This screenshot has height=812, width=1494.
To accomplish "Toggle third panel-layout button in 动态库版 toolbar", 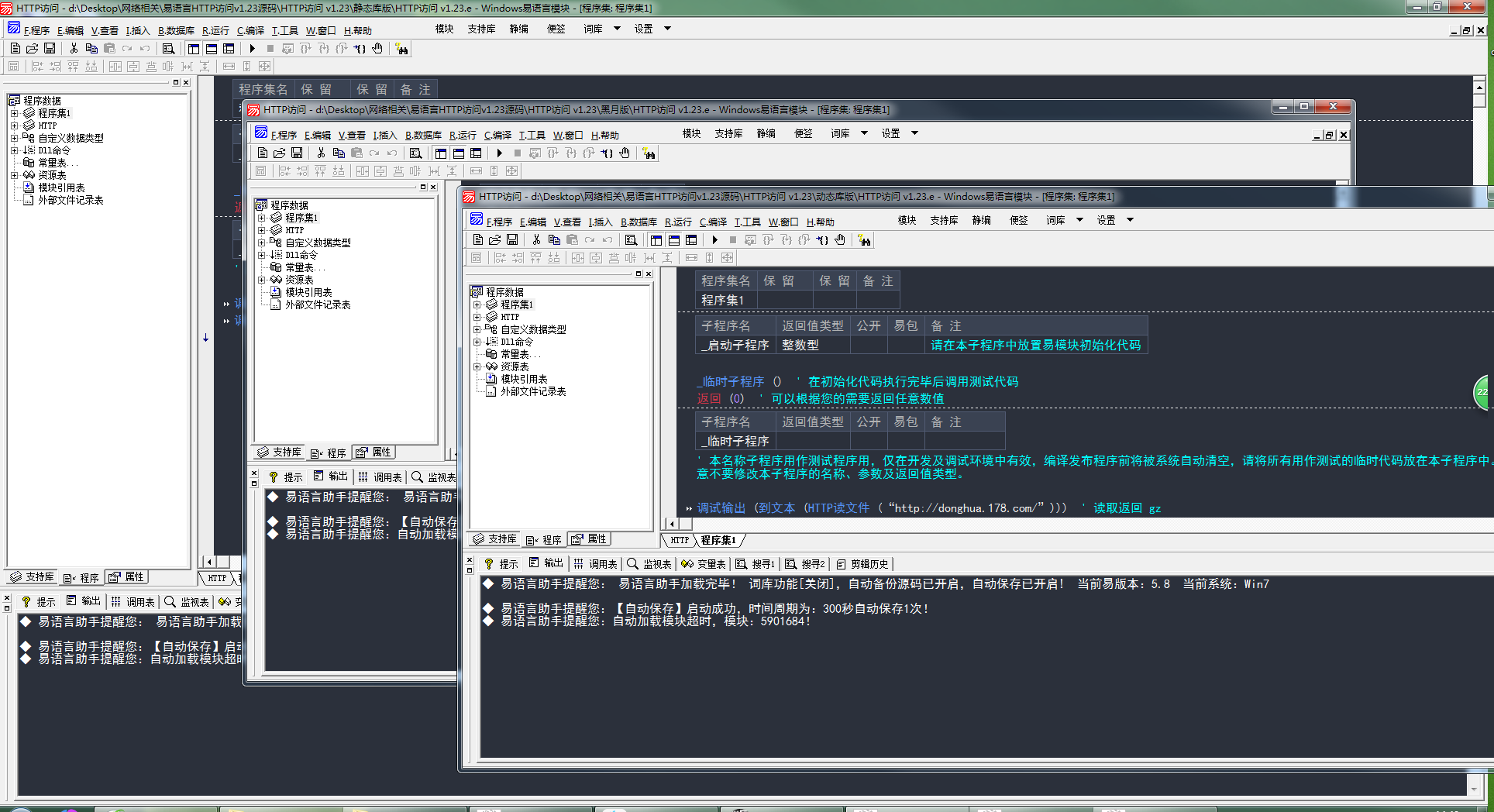I will [x=692, y=240].
